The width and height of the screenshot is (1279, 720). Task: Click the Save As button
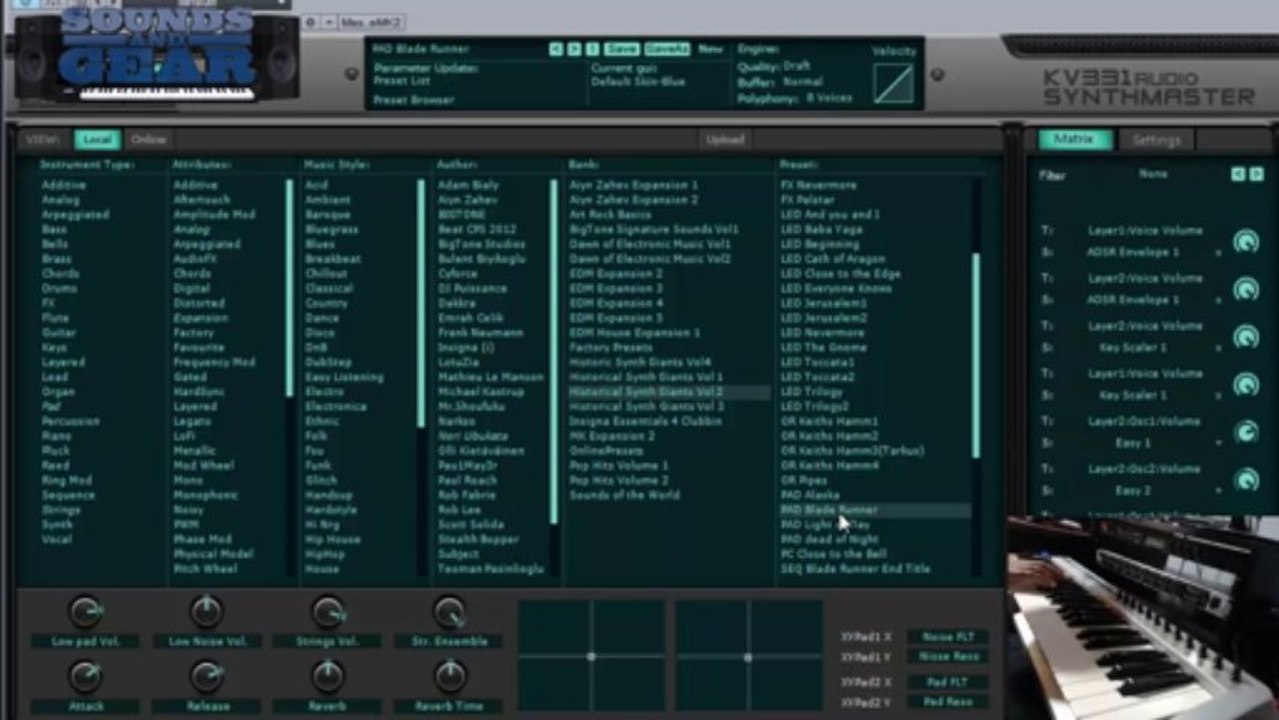[666, 48]
